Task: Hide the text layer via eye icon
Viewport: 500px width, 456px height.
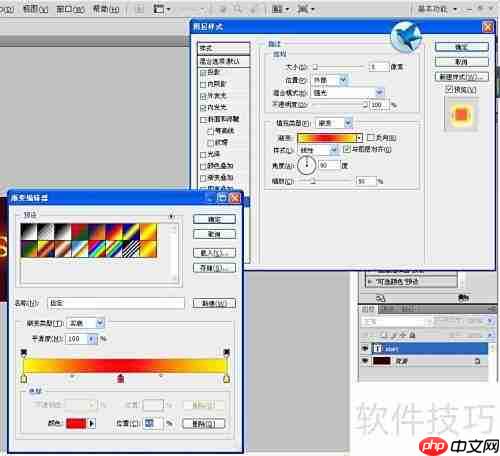Action: point(365,348)
